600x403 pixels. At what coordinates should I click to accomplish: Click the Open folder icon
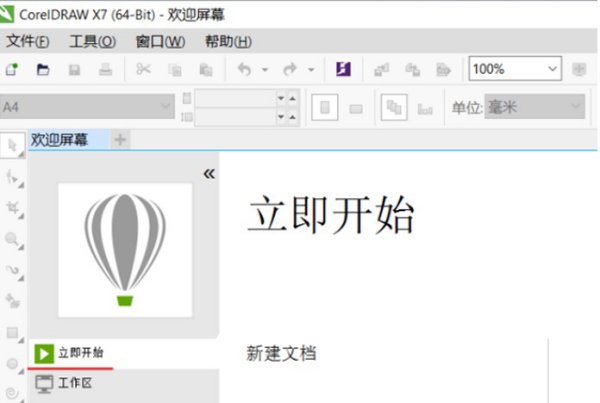43,70
